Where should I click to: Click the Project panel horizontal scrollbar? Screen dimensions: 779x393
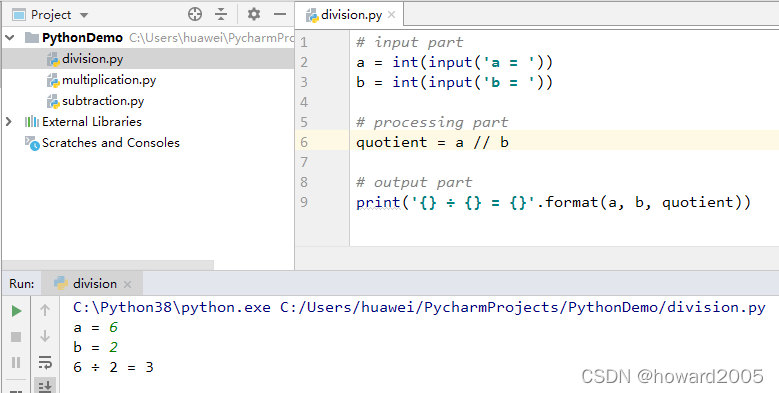pos(108,265)
